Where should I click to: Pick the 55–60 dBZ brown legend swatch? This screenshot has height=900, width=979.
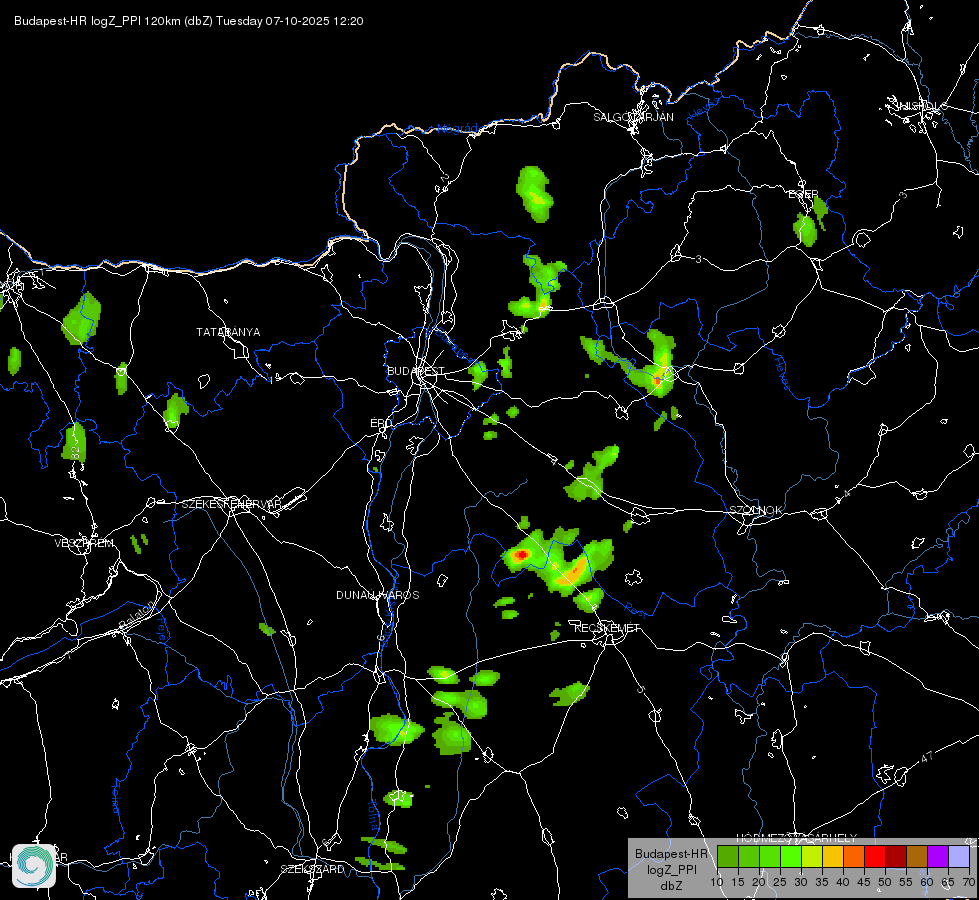(x=917, y=856)
